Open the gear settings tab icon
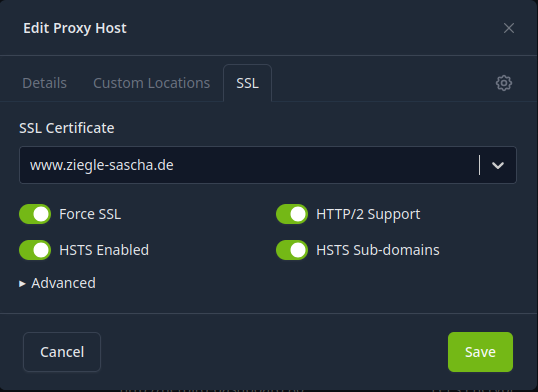This screenshot has height=392, width=538. [504, 83]
